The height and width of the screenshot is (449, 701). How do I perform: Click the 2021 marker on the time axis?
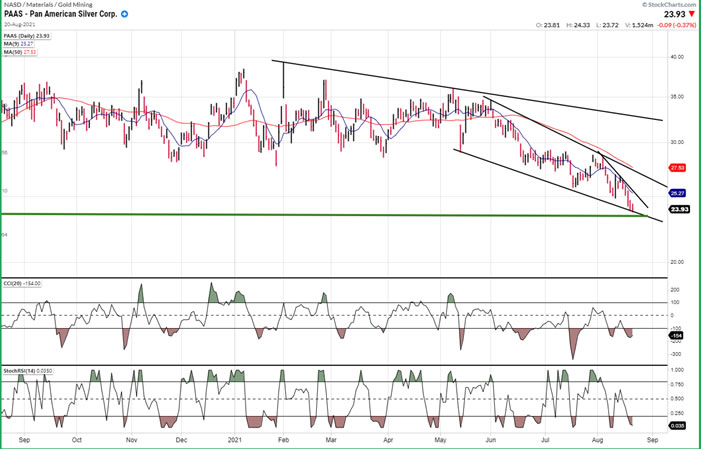pos(234,439)
